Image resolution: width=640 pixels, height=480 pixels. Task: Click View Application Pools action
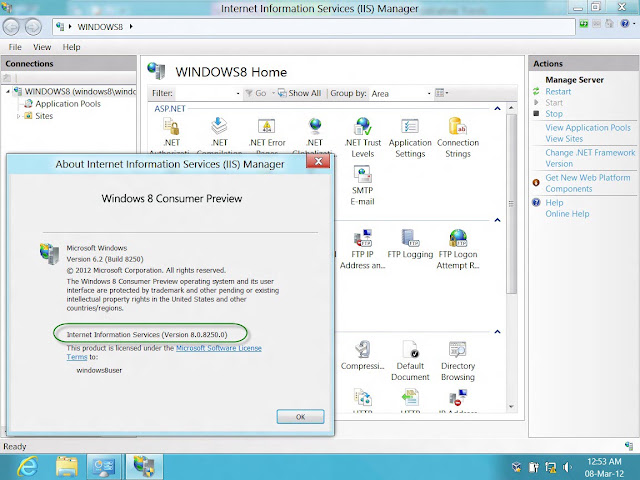[588, 128]
